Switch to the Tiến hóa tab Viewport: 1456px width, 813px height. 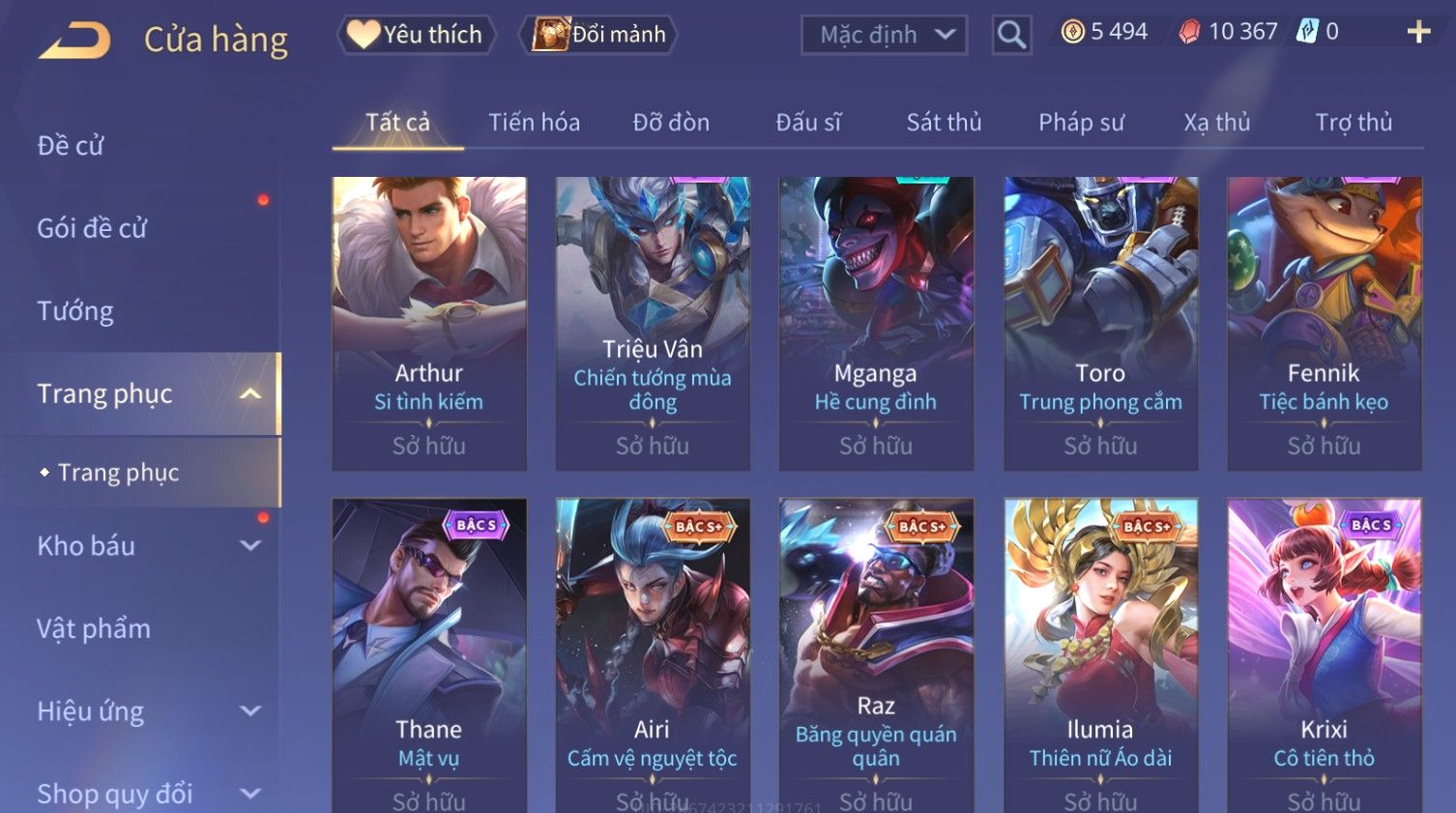click(x=534, y=123)
